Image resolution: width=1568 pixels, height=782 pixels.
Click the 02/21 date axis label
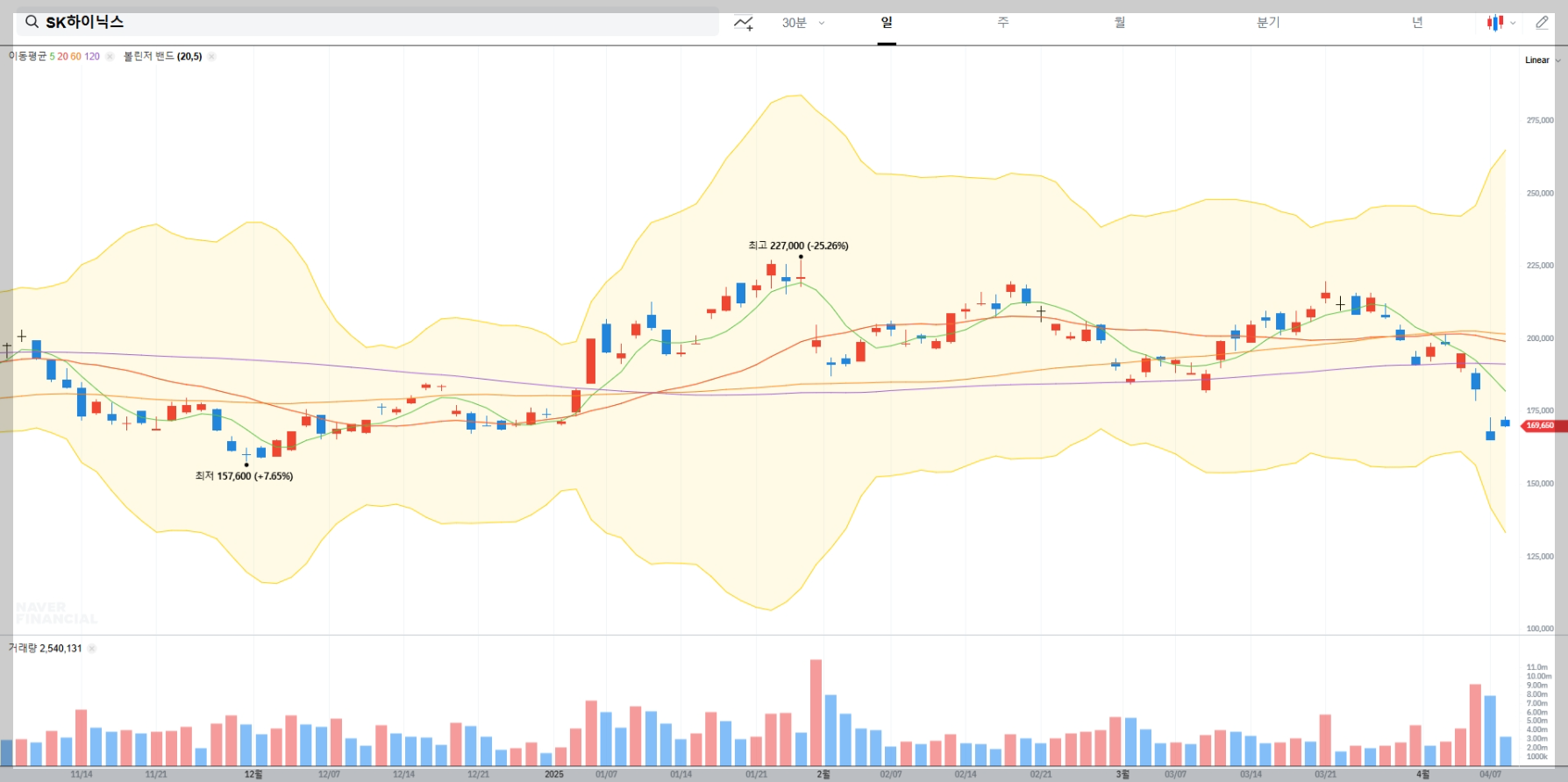click(x=1041, y=774)
